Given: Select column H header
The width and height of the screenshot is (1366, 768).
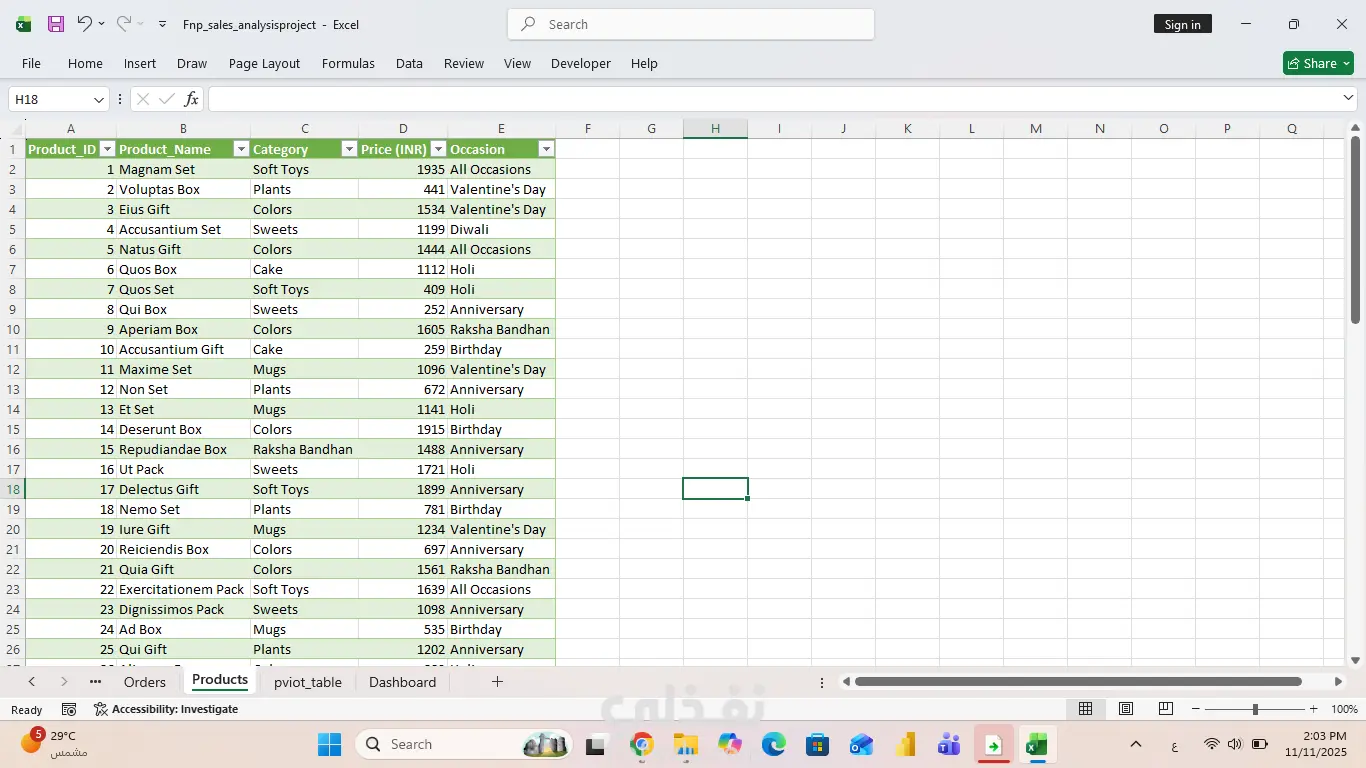Looking at the screenshot, I should 715,128.
